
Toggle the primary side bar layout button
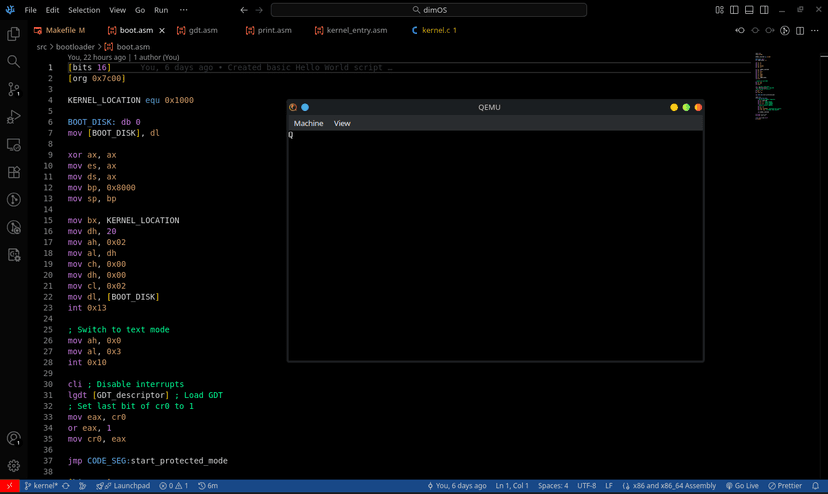734,10
